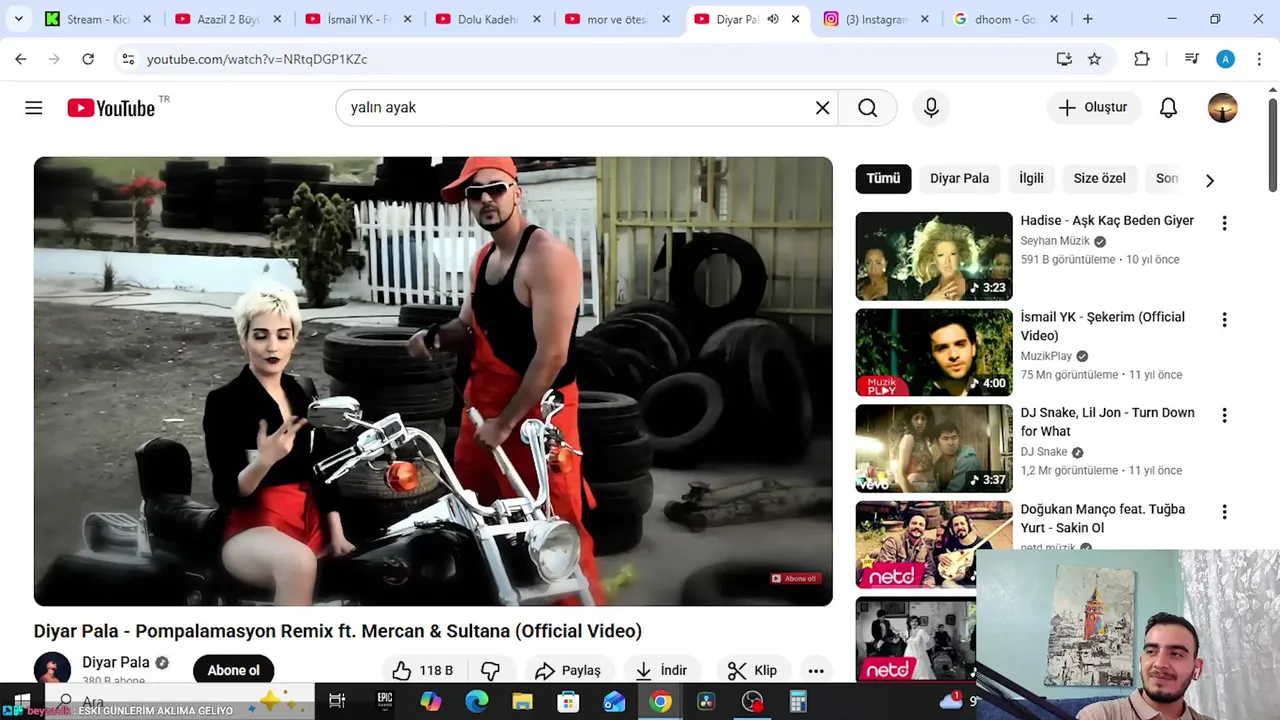Click the magnifier search button
Viewport: 1280px width, 720px height.
[867, 108]
